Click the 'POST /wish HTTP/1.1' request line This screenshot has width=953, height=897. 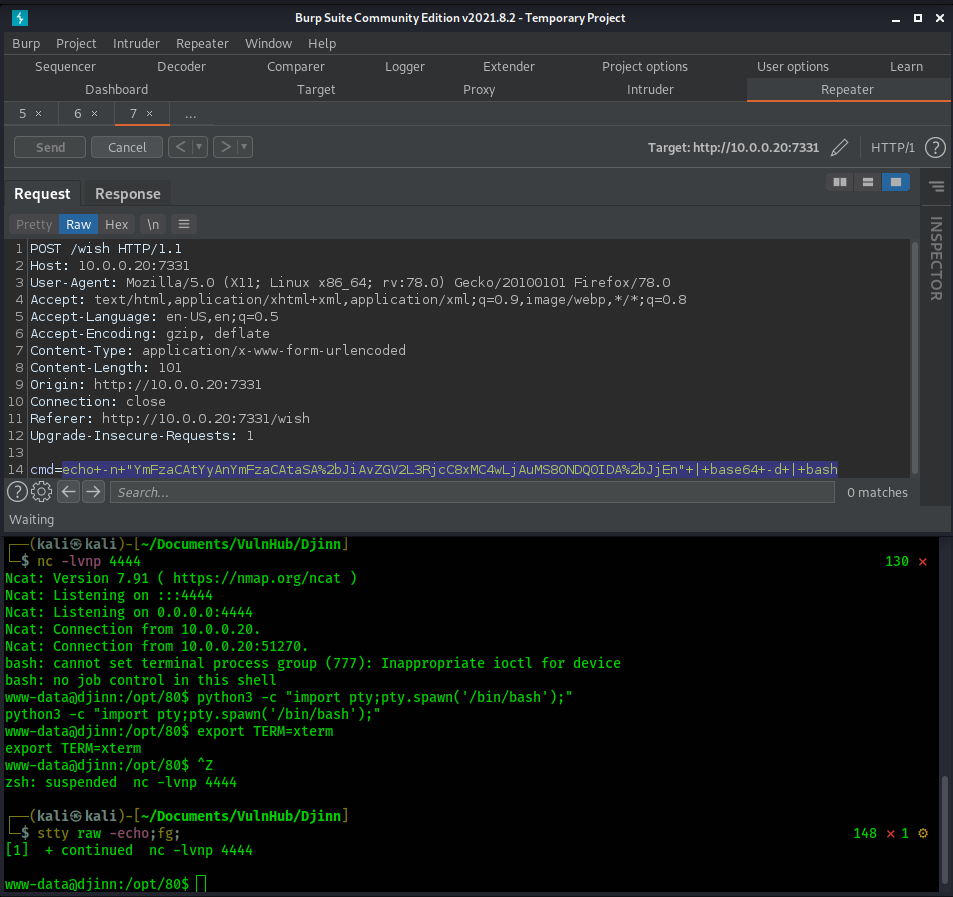(x=106, y=249)
